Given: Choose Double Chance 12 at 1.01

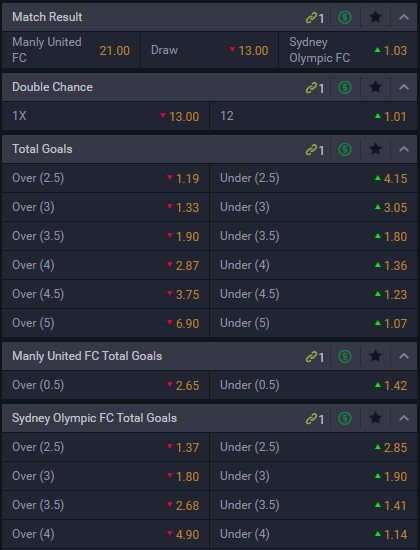Looking at the screenshot, I should [x=313, y=116].
